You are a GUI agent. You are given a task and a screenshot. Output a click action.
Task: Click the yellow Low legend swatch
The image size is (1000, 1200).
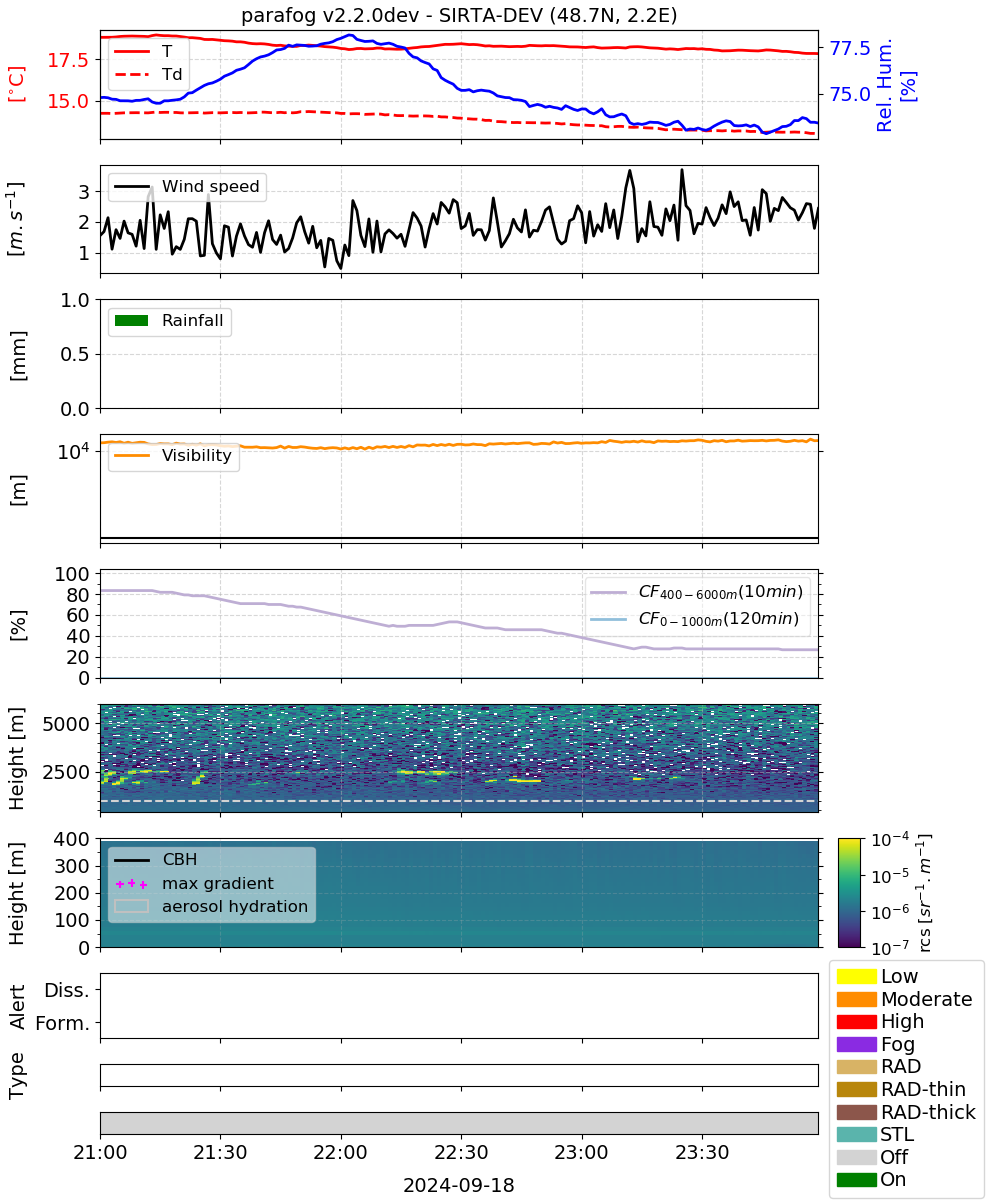pyautogui.click(x=856, y=976)
